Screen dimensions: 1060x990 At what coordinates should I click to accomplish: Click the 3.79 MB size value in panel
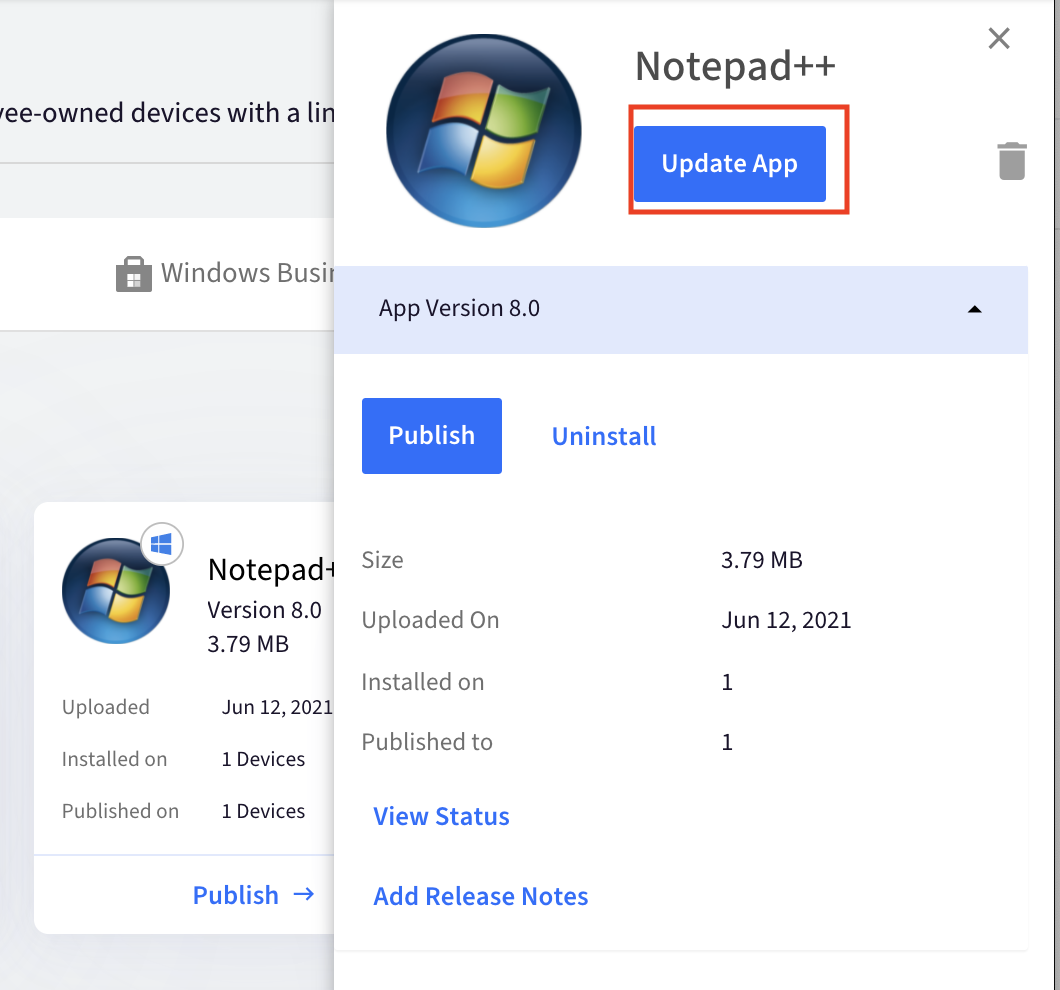click(761, 560)
